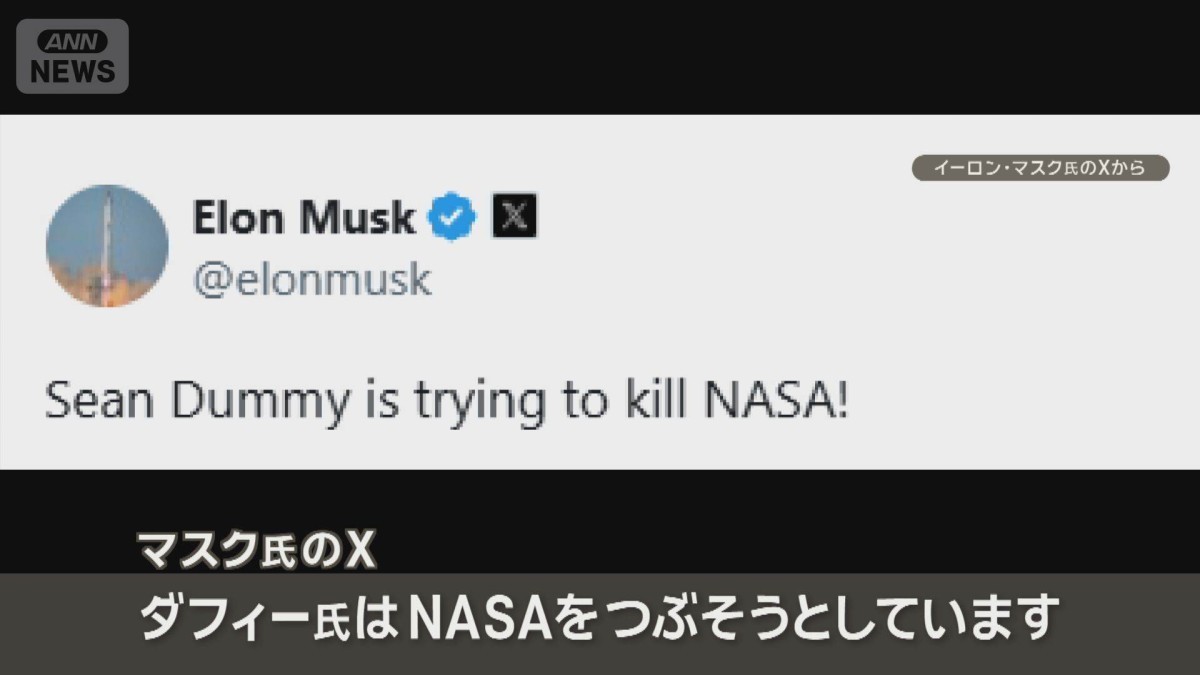The height and width of the screenshot is (675, 1200).
Task: Click the 'ANN' lettering in the logo
Action: [x=72, y=42]
